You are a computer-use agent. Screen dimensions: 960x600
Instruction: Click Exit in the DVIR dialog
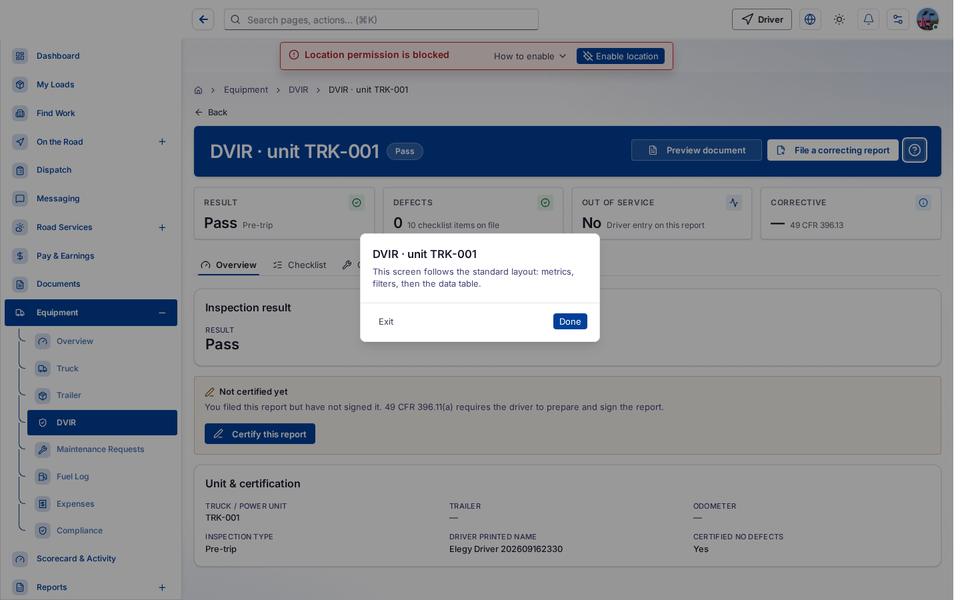386,321
